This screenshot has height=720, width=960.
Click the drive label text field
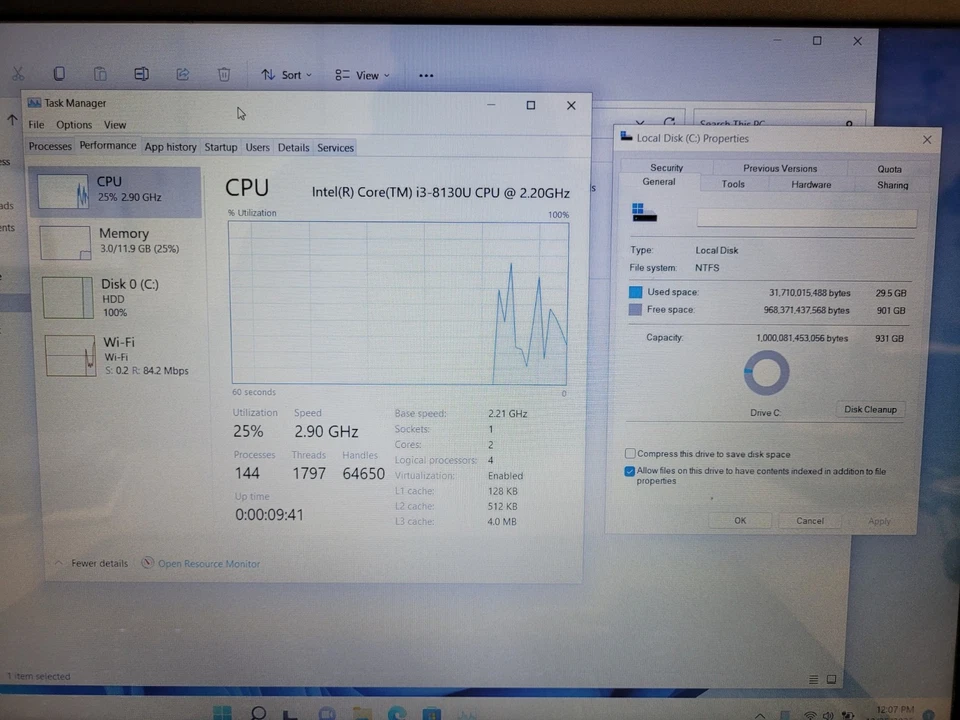[807, 218]
